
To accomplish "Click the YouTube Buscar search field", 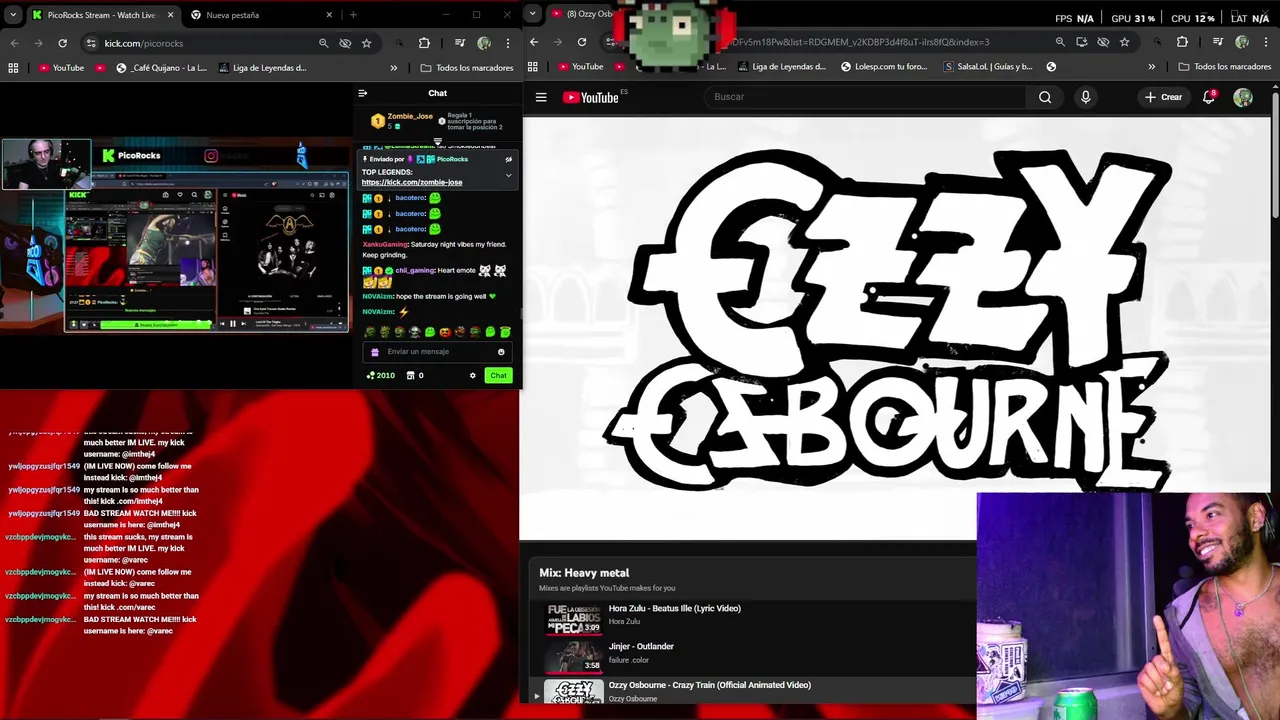I will (x=865, y=97).
